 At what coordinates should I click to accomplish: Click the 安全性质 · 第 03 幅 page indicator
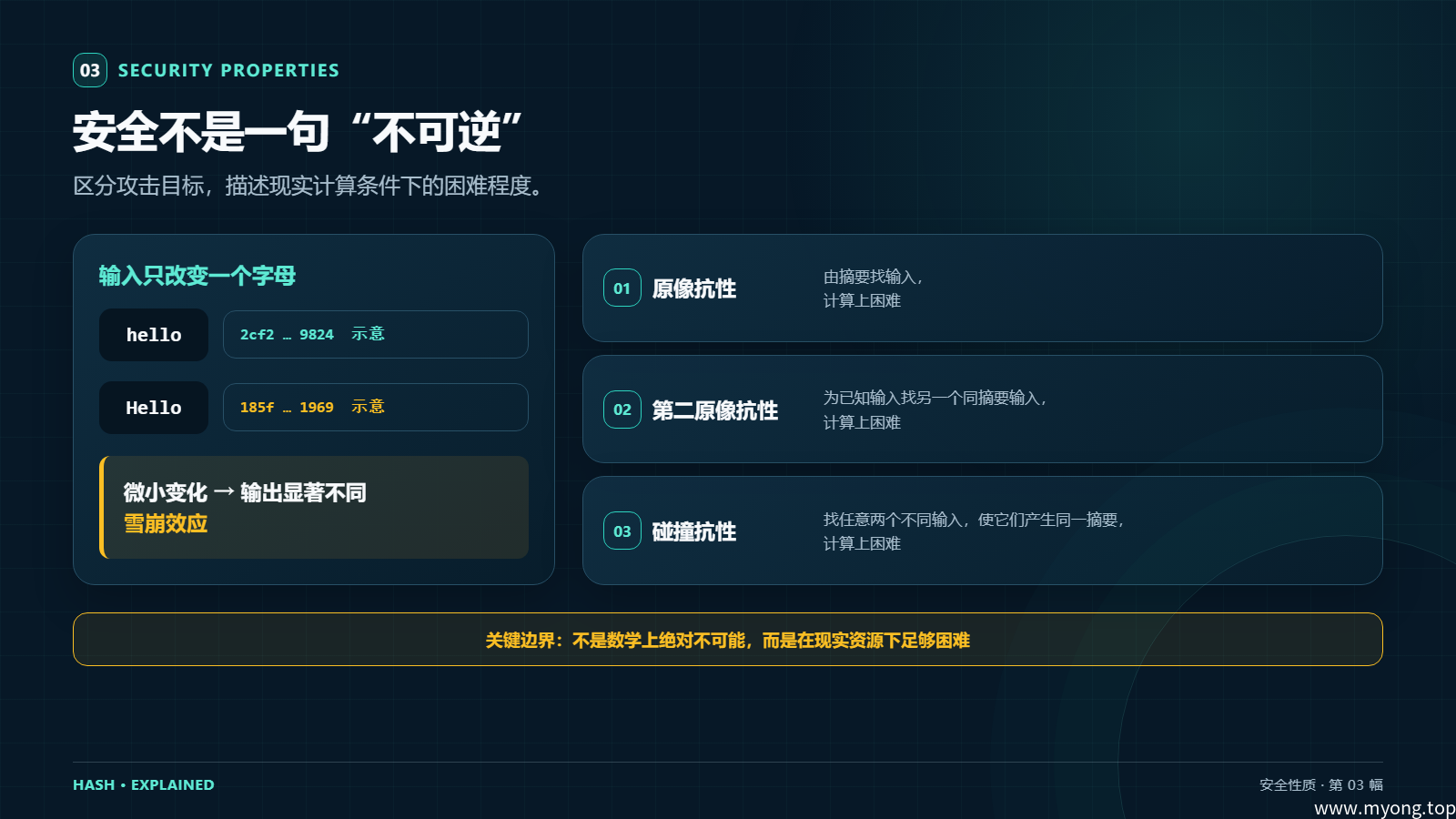click(1321, 784)
